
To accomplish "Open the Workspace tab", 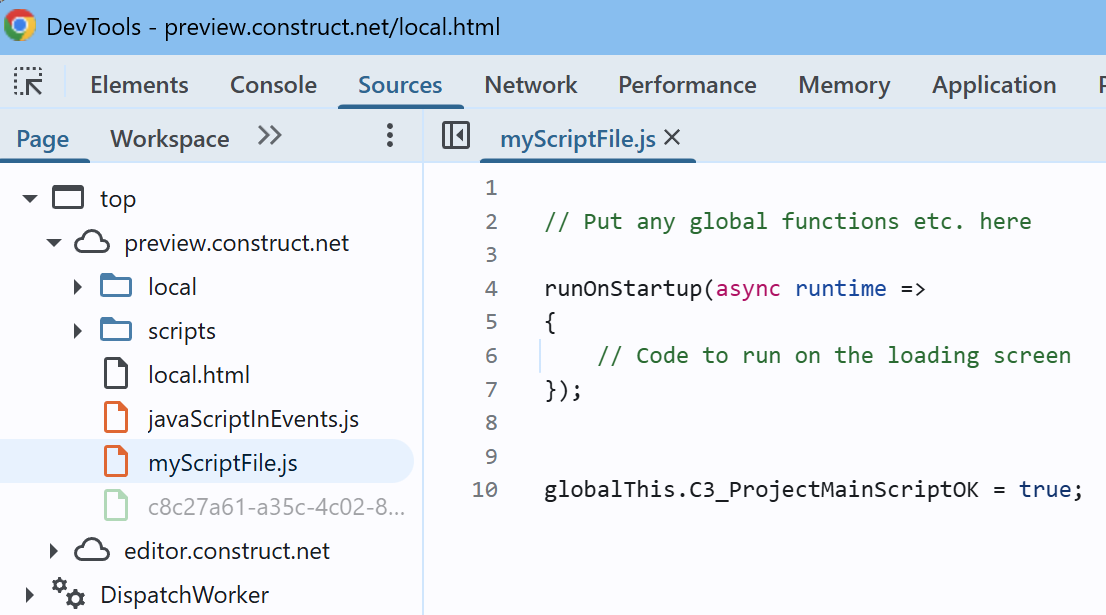I will [x=168, y=138].
